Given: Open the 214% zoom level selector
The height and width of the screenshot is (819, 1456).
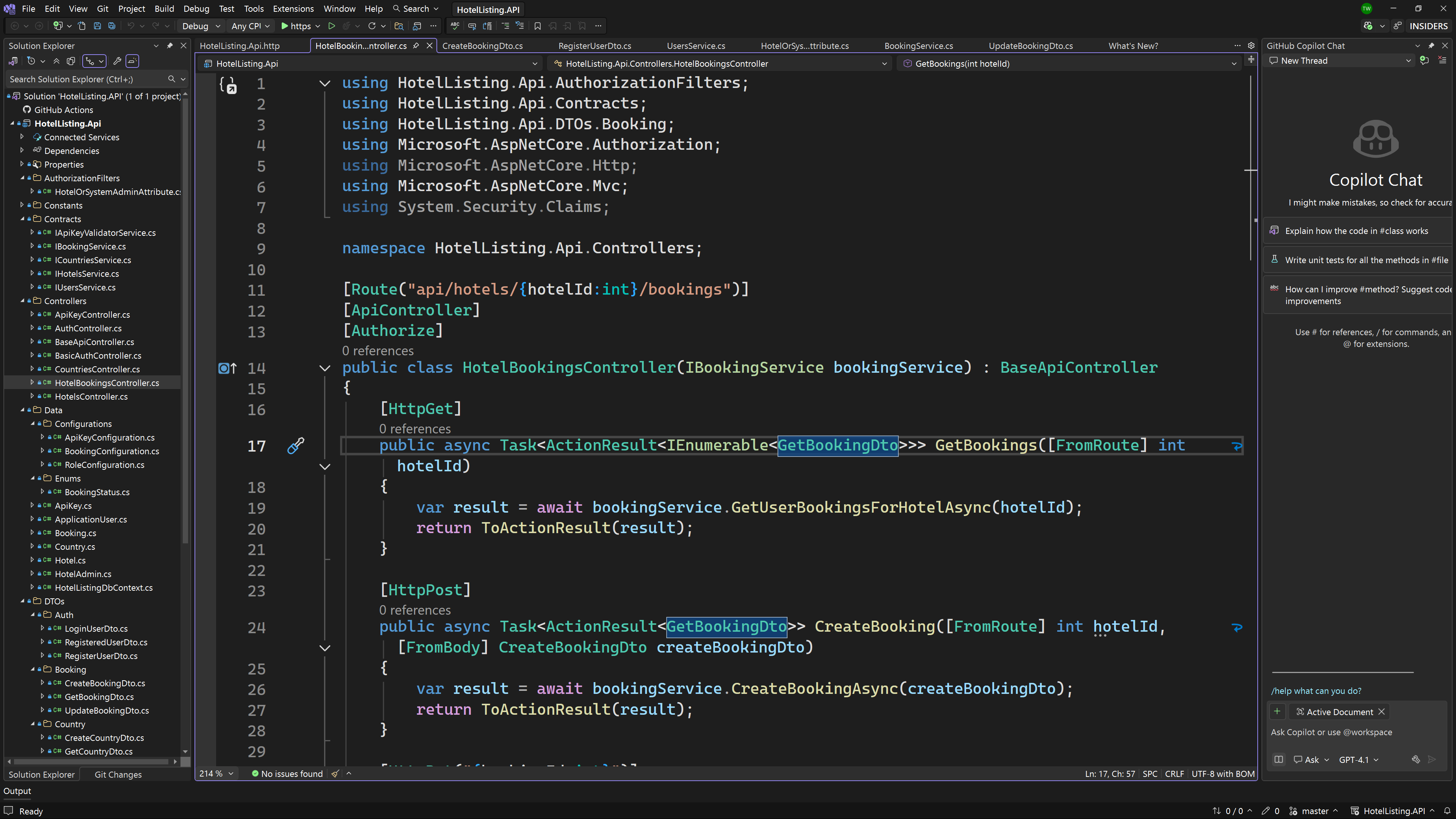Looking at the screenshot, I should coord(215,774).
